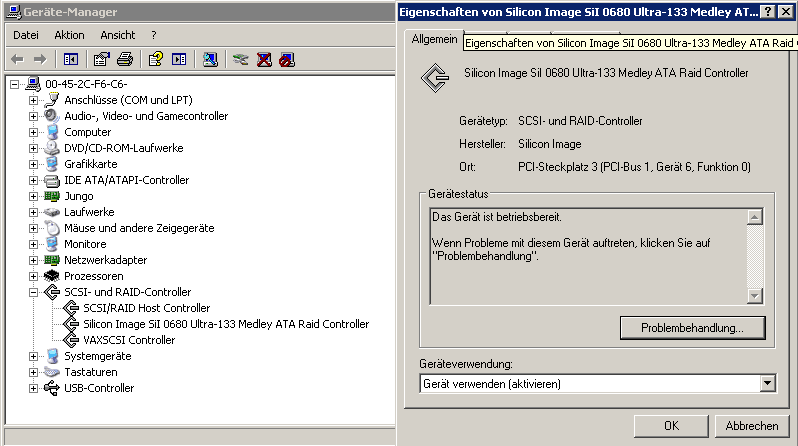This screenshot has width=798, height=446.
Task: Select SCSI/RAID Host Controller tree item
Action: pyautogui.click(x=146, y=308)
